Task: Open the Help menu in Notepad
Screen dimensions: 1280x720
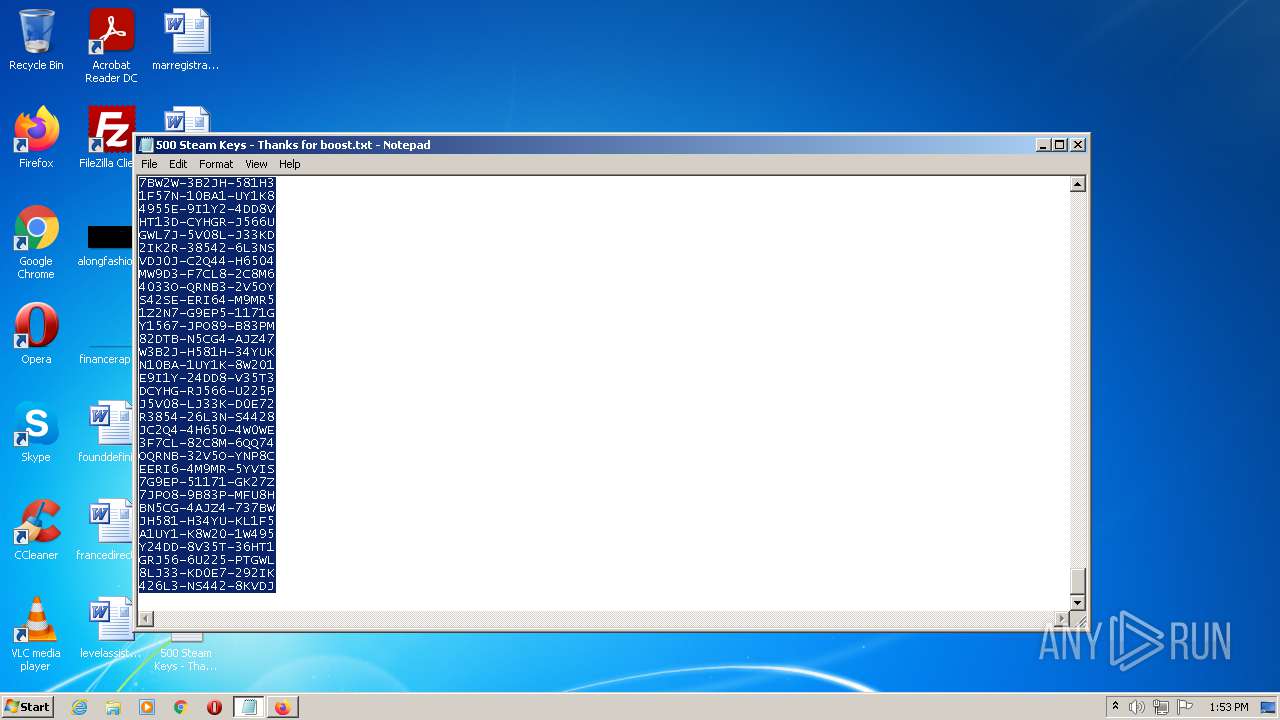Action: [290, 164]
